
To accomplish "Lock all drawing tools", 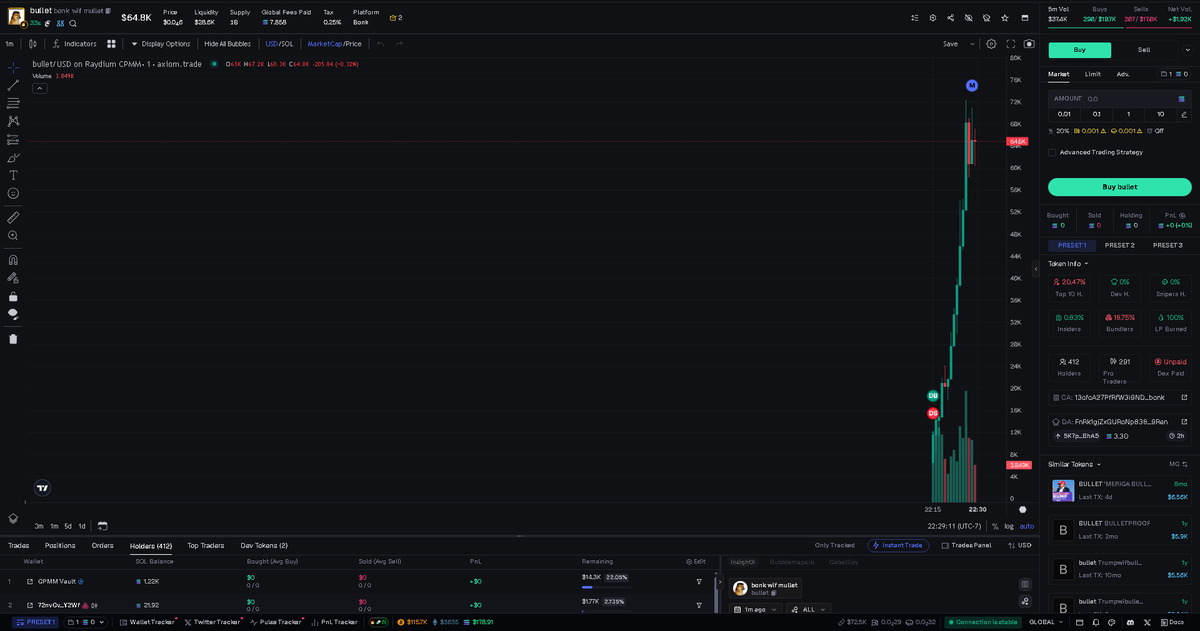I will [x=13, y=296].
